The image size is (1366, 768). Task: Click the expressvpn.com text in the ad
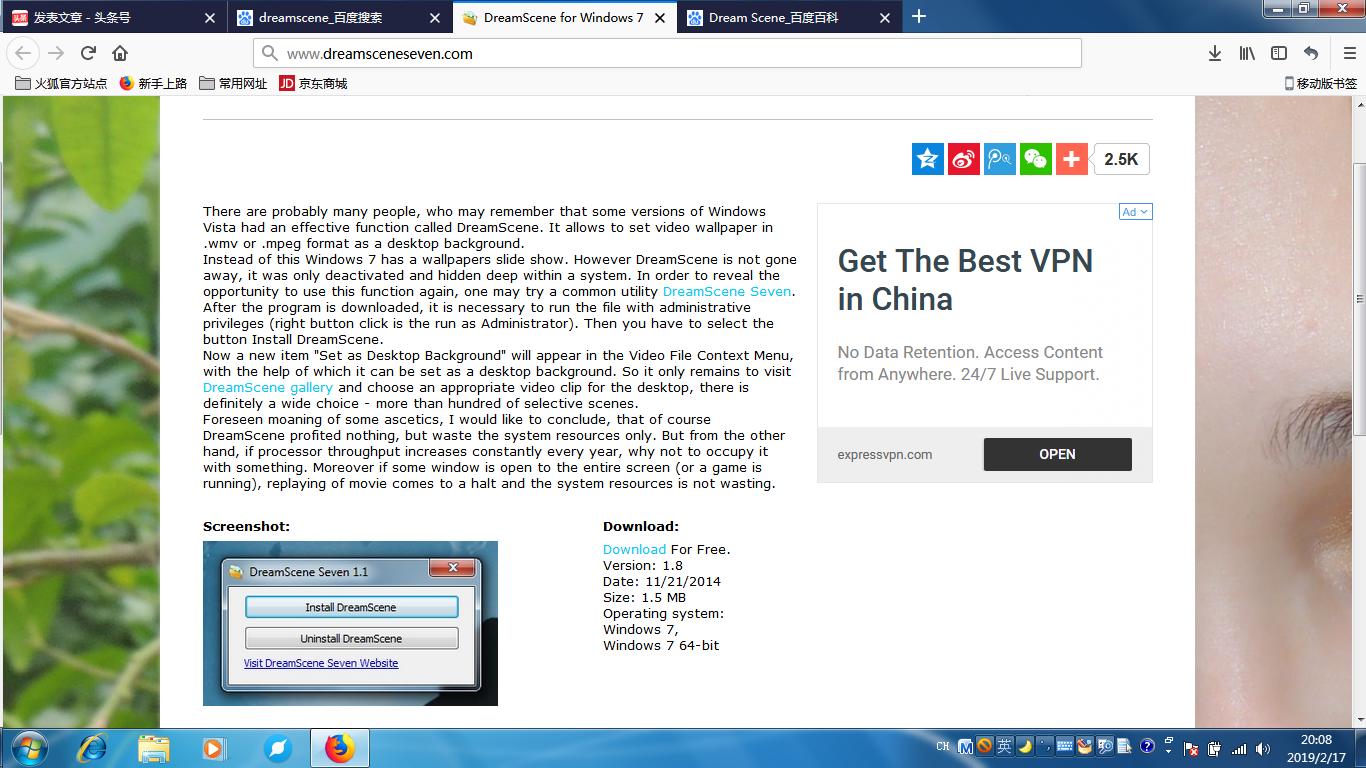coord(885,454)
